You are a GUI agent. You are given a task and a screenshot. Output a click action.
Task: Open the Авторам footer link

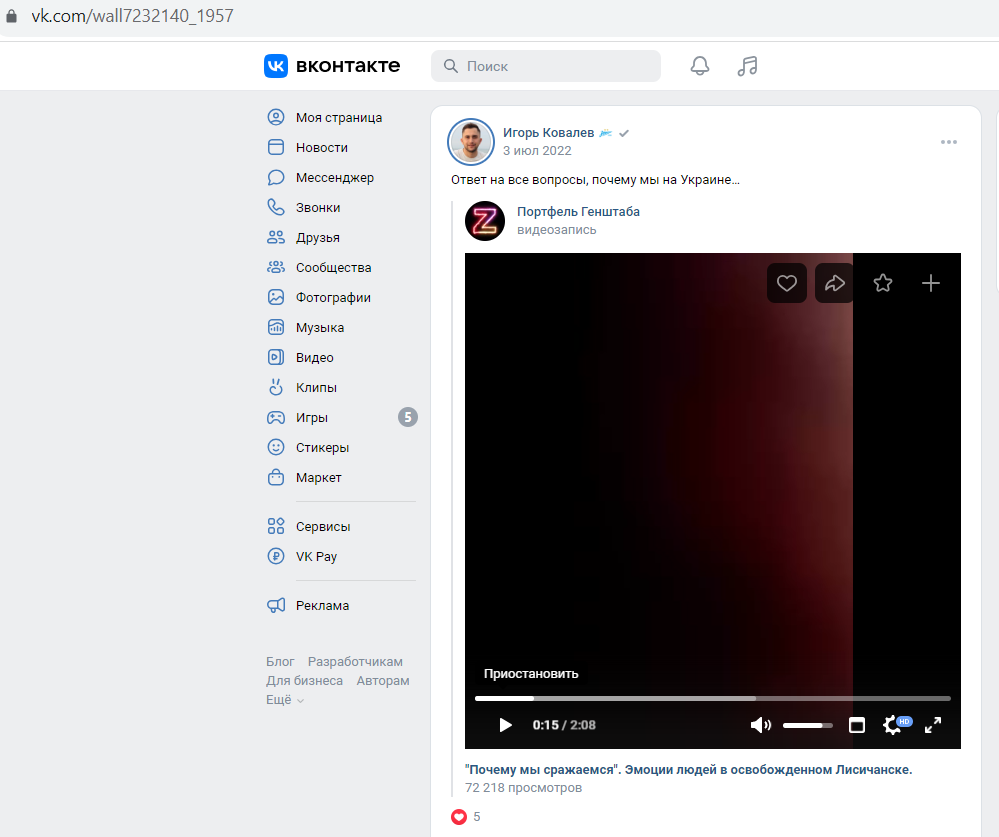tap(383, 680)
